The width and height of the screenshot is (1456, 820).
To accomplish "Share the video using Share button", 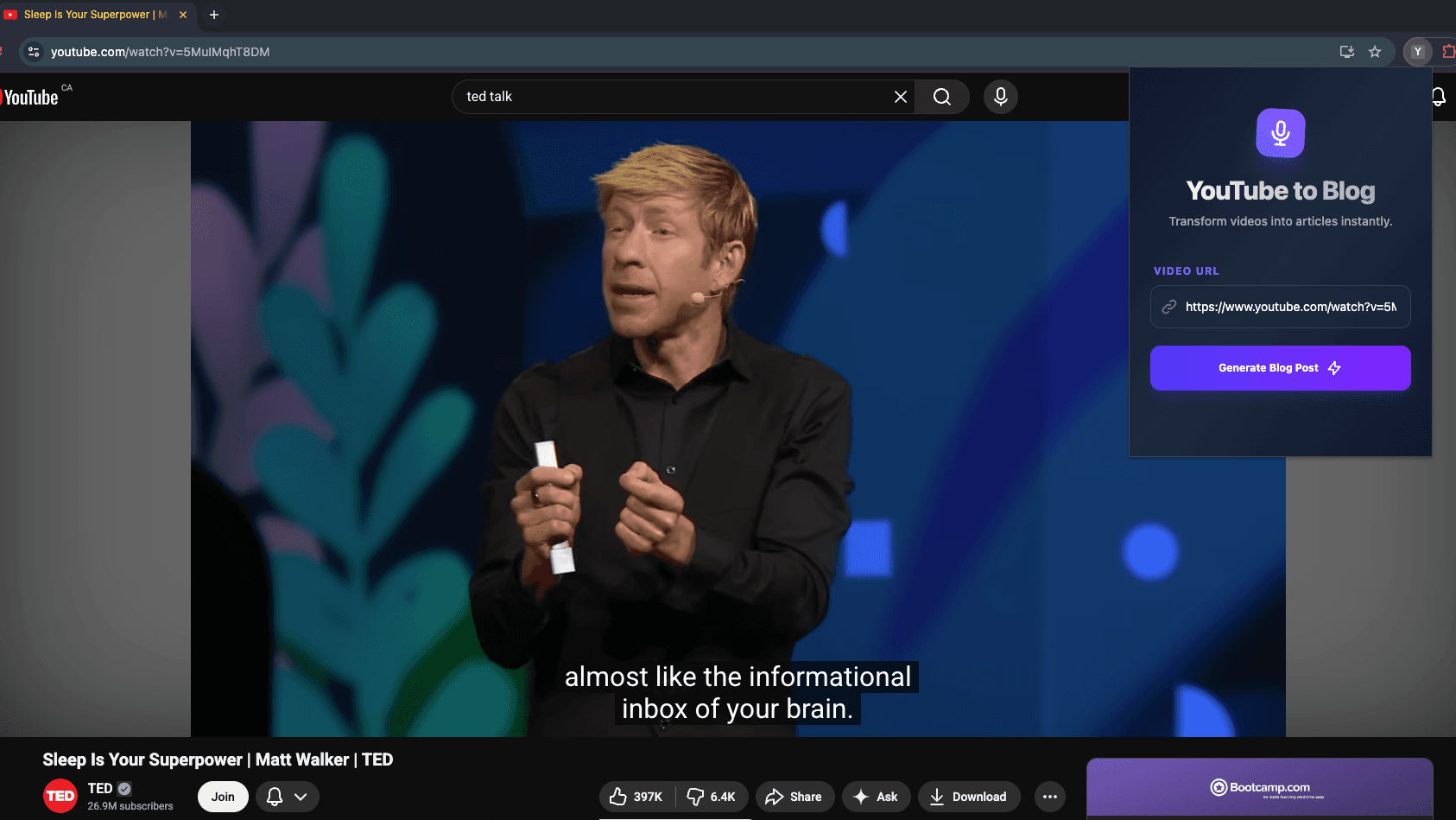I will tap(794, 797).
